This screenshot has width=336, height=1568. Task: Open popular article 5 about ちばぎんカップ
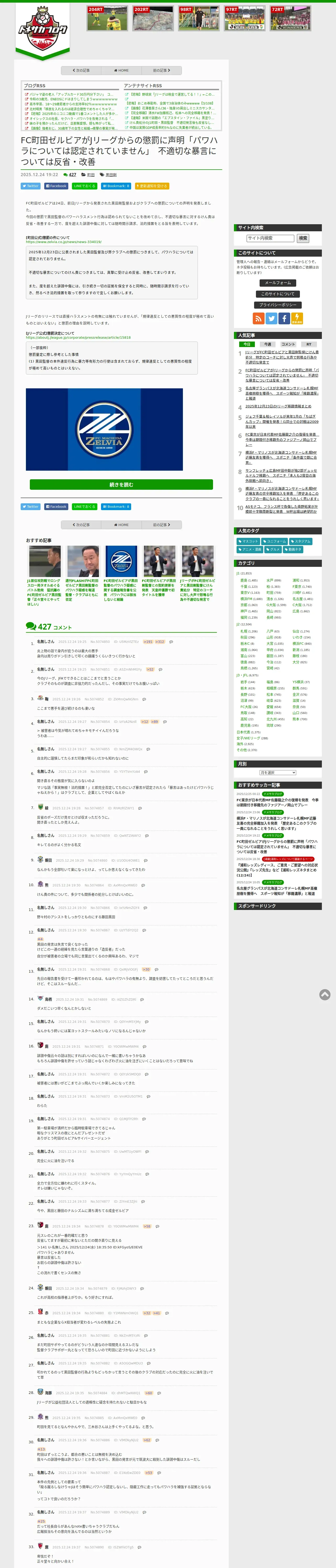pyautogui.click(x=282, y=421)
